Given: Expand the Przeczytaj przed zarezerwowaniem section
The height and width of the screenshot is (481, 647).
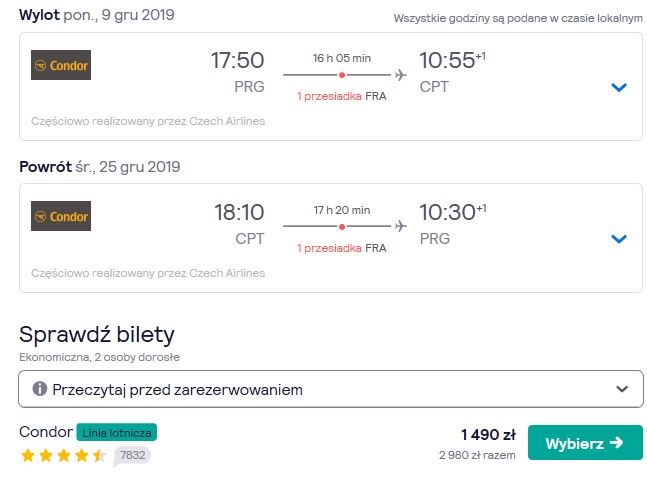Looking at the screenshot, I should click(x=331, y=389).
